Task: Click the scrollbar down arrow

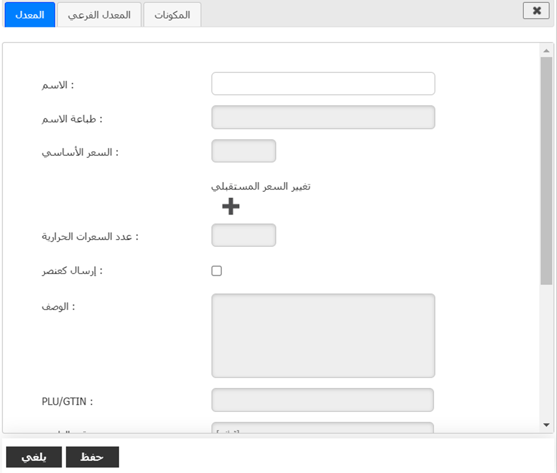Action: click(546, 425)
